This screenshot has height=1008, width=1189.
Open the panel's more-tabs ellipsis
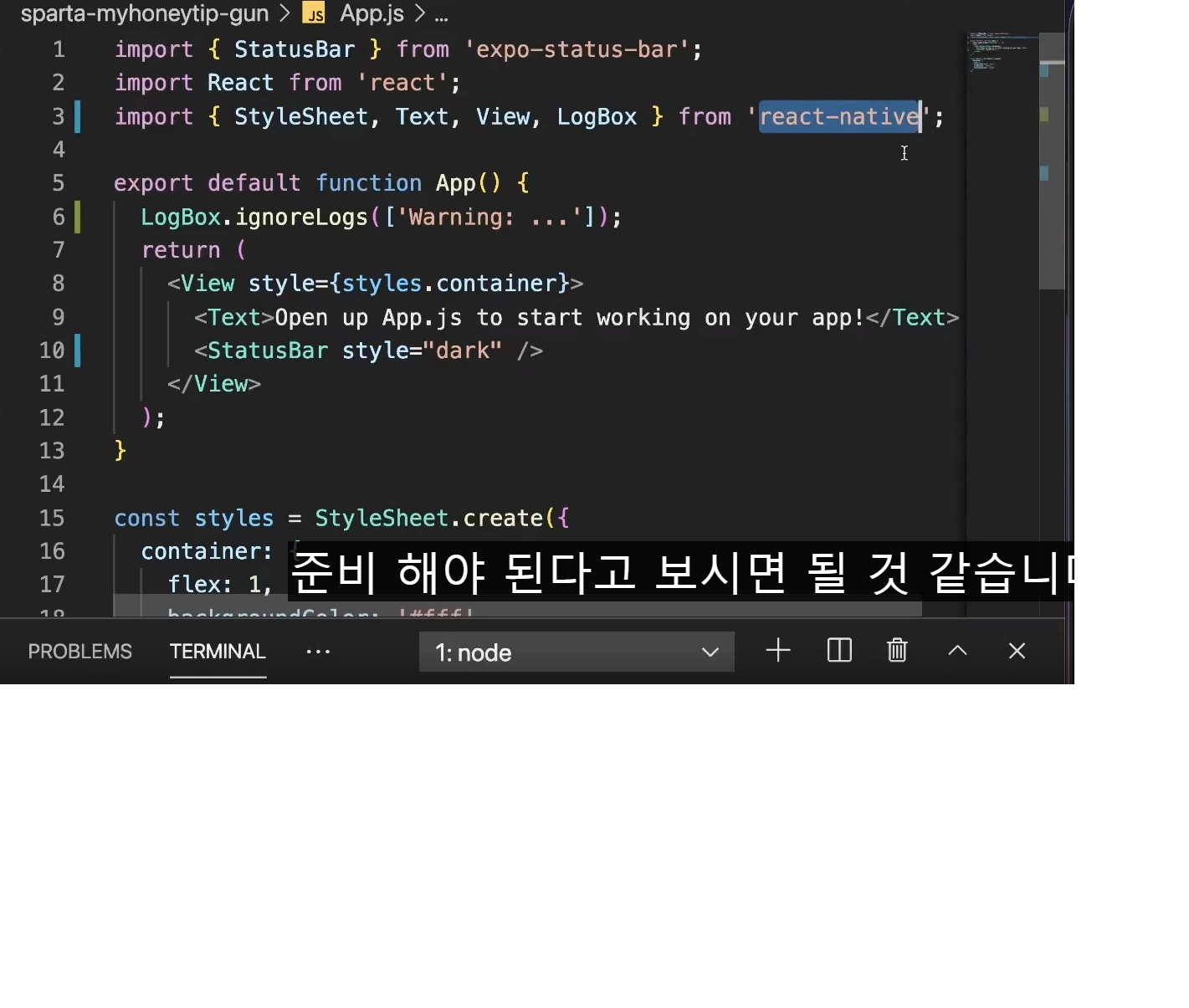(318, 652)
